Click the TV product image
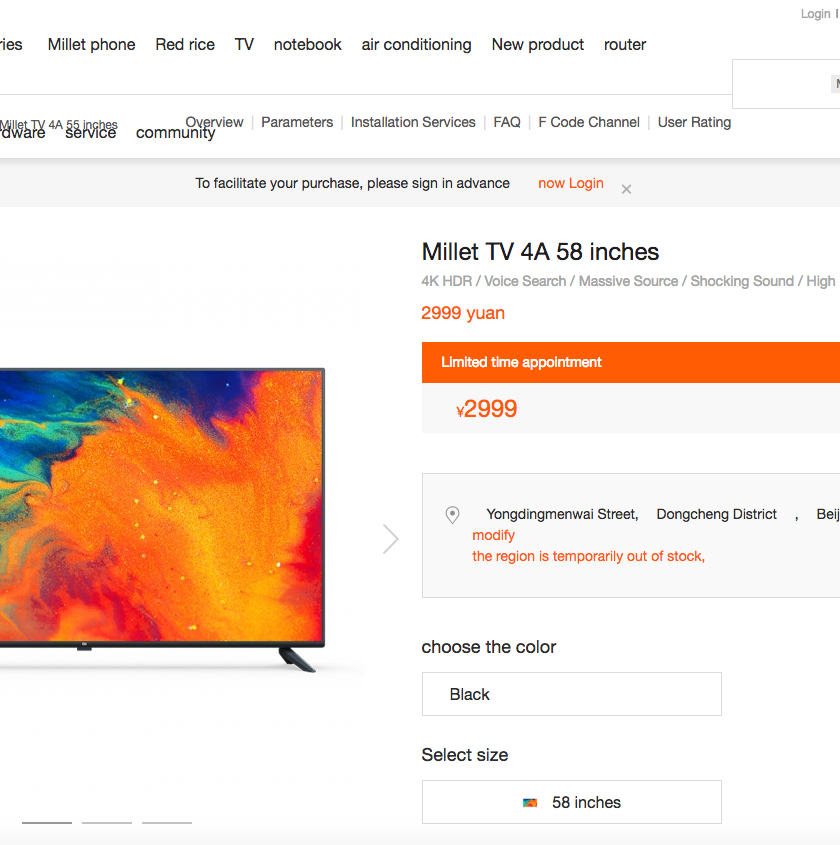The height and width of the screenshot is (845, 840). coord(162,517)
